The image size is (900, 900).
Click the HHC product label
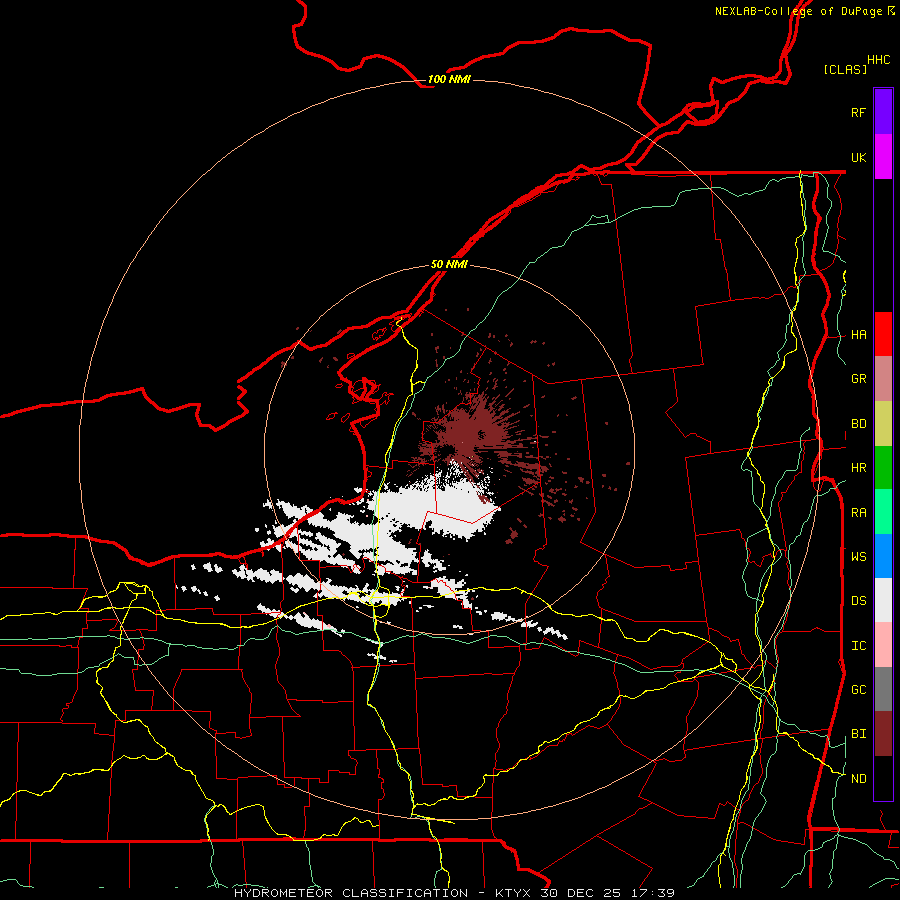879,60
